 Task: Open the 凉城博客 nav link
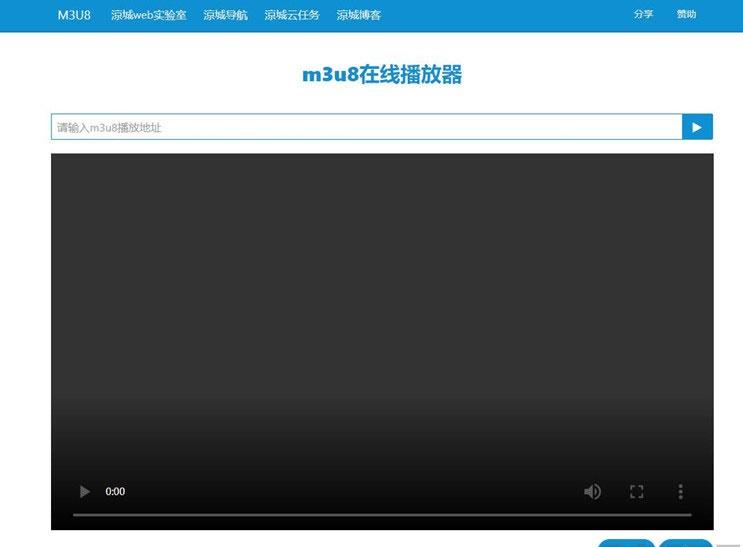(359, 15)
